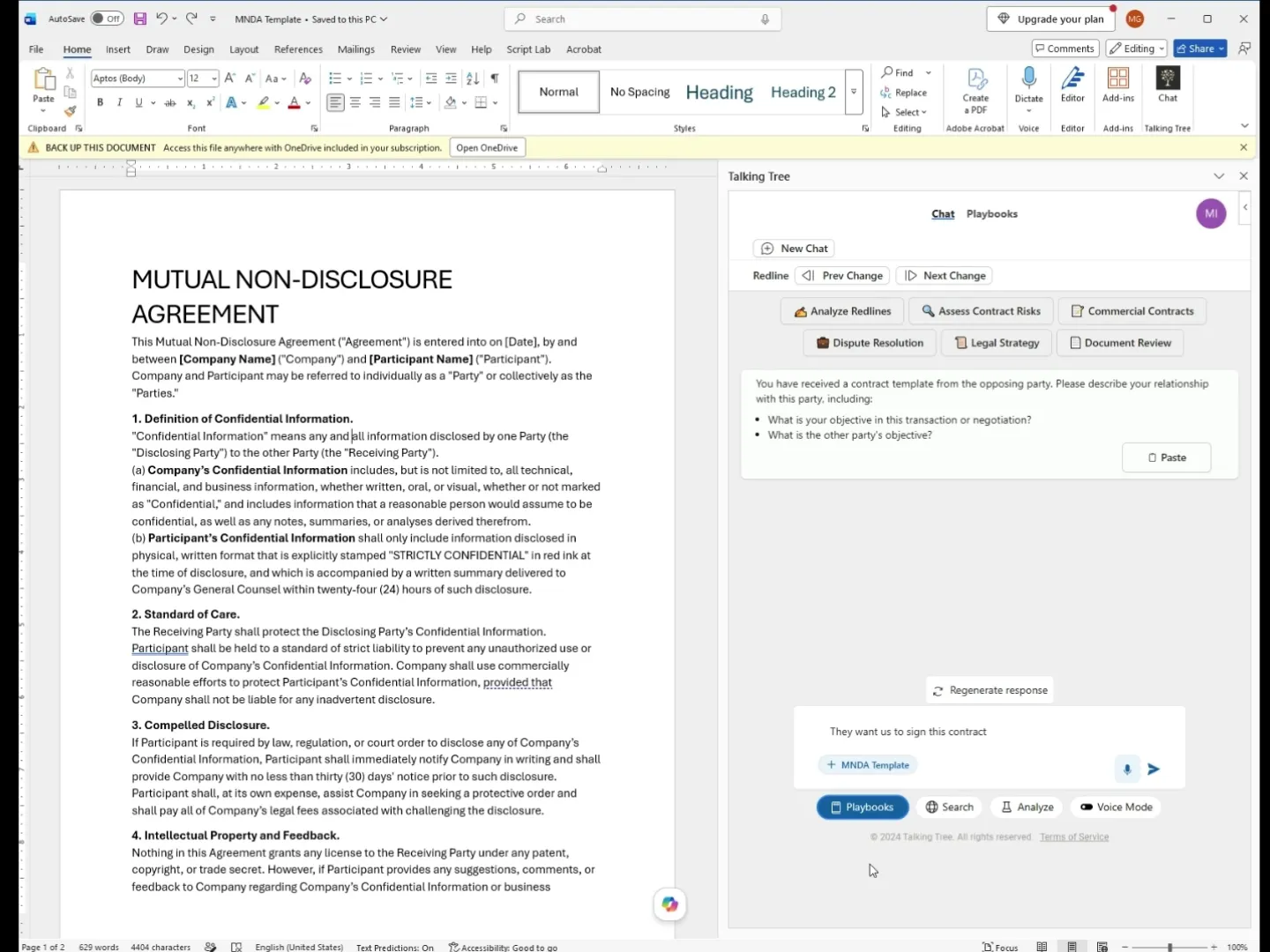Open the Script Lab tab
This screenshot has height=952, width=1270.
(x=528, y=49)
